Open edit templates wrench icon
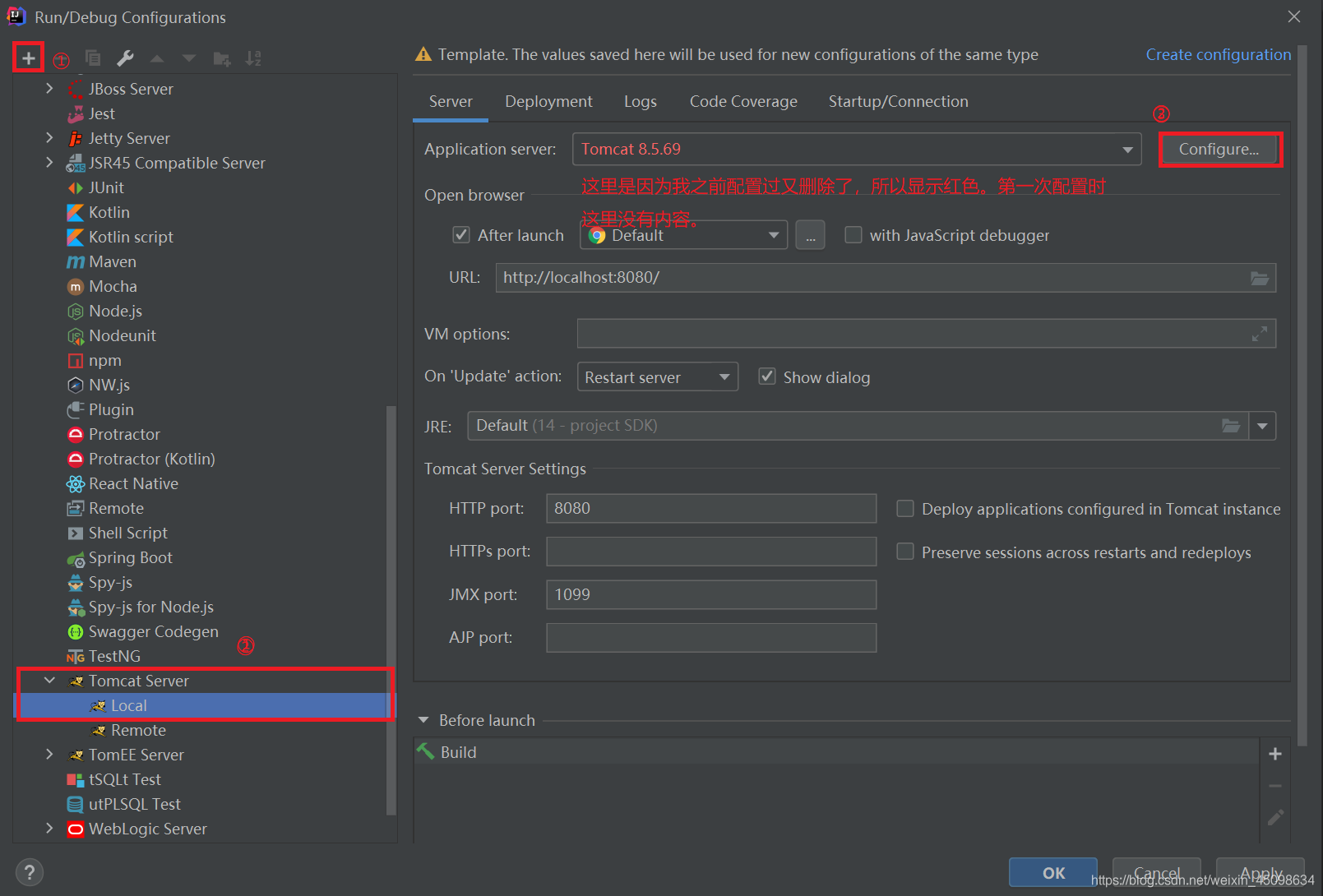1323x896 pixels. pyautogui.click(x=125, y=58)
